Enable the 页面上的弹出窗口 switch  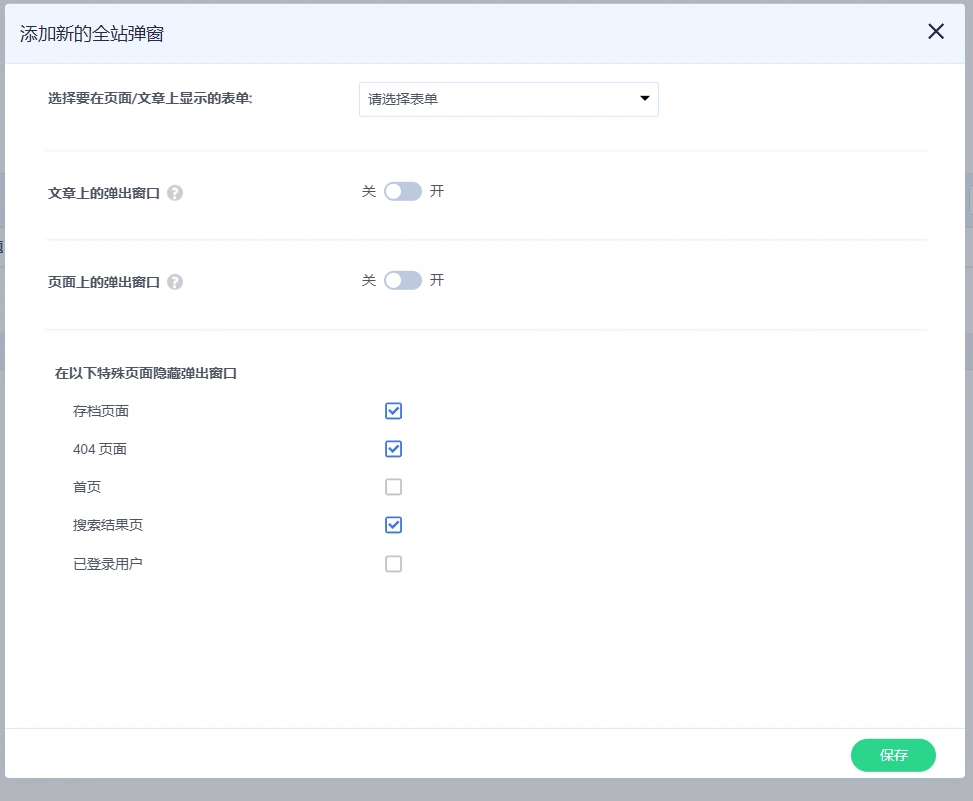403,280
